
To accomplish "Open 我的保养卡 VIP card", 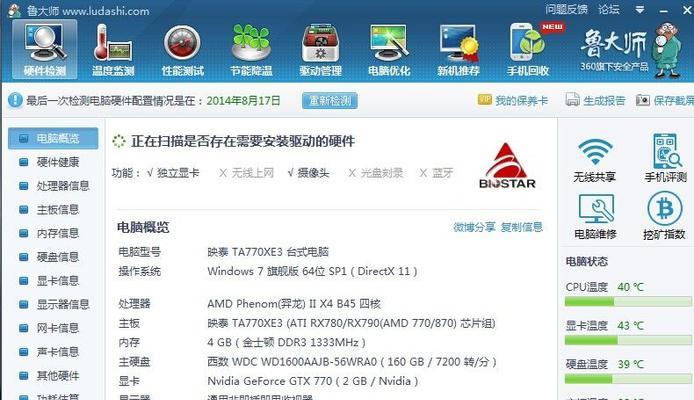I will [x=513, y=100].
